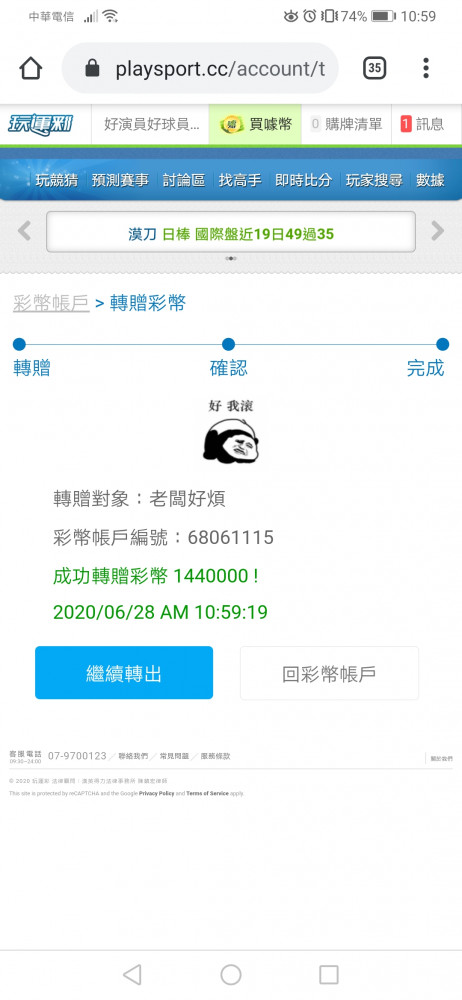The image size is (462, 1000).
Task: Tap the browser home icon
Action: [x=31, y=68]
